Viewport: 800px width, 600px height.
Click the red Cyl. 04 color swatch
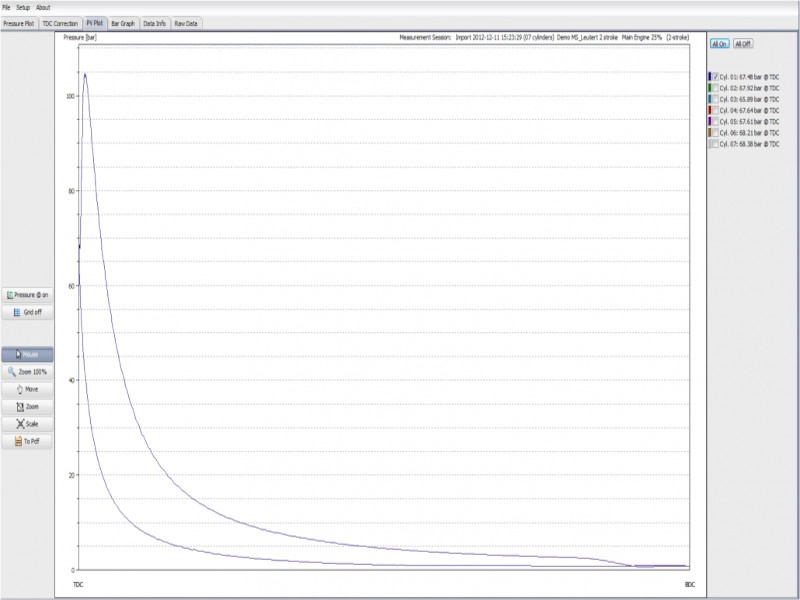tap(710, 110)
